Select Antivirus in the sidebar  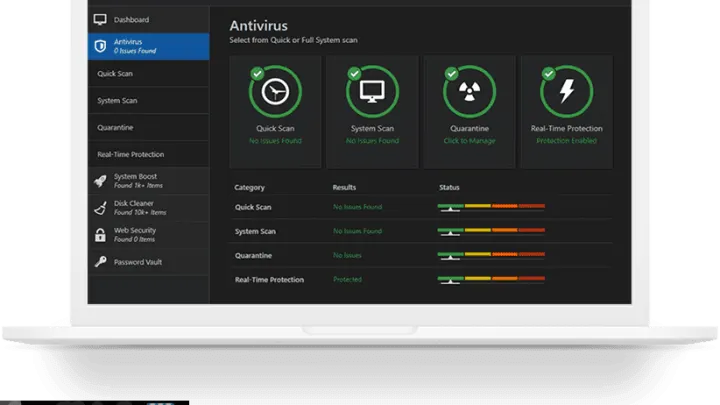pos(148,46)
